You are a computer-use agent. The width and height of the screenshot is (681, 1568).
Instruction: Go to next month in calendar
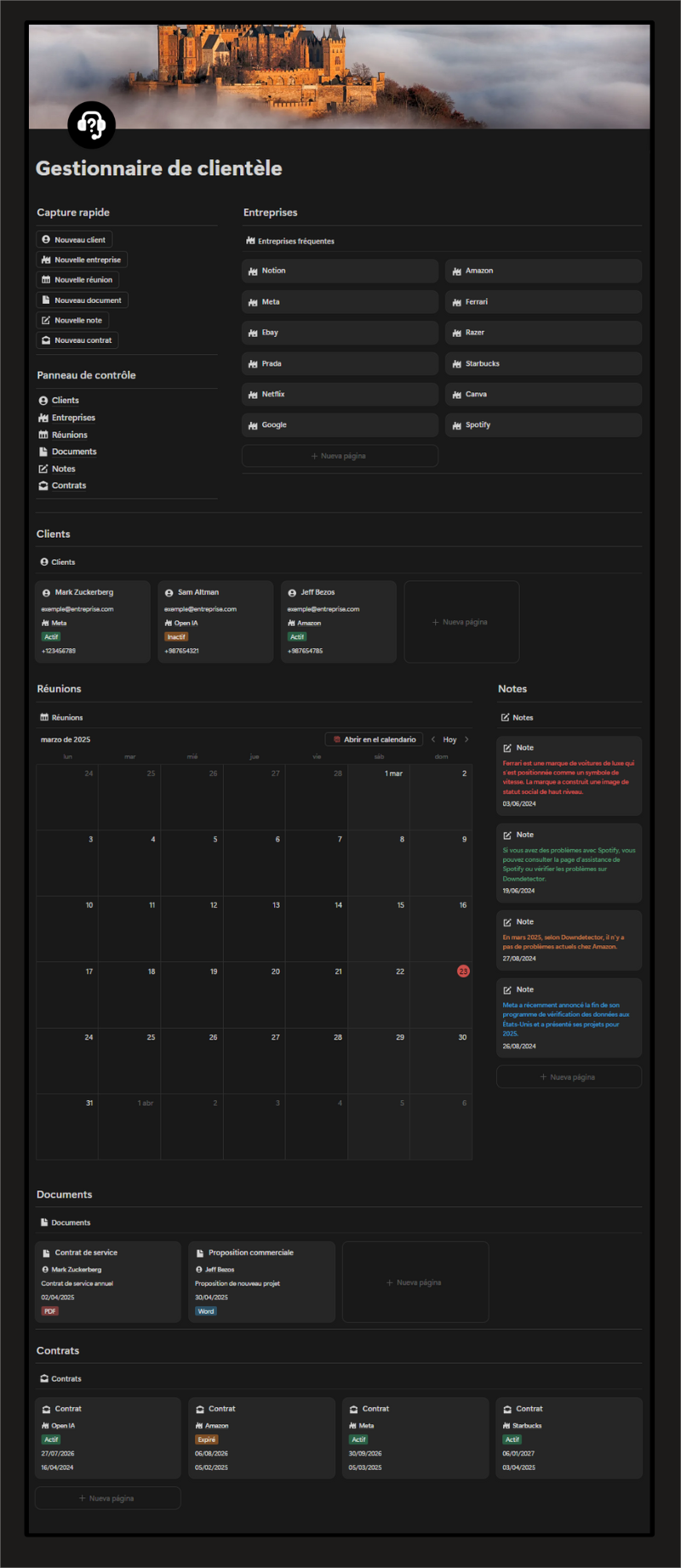(466, 739)
